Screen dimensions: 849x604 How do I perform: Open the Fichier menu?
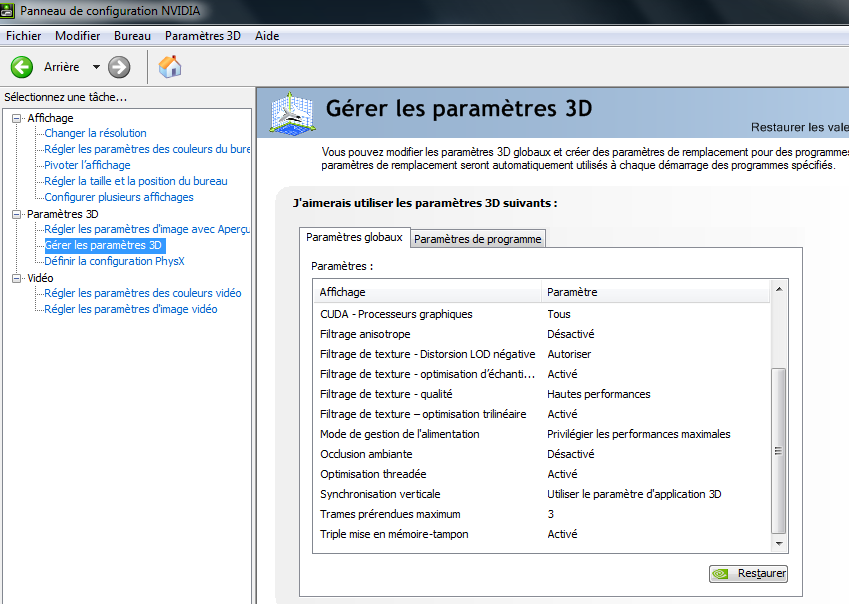(x=23, y=36)
